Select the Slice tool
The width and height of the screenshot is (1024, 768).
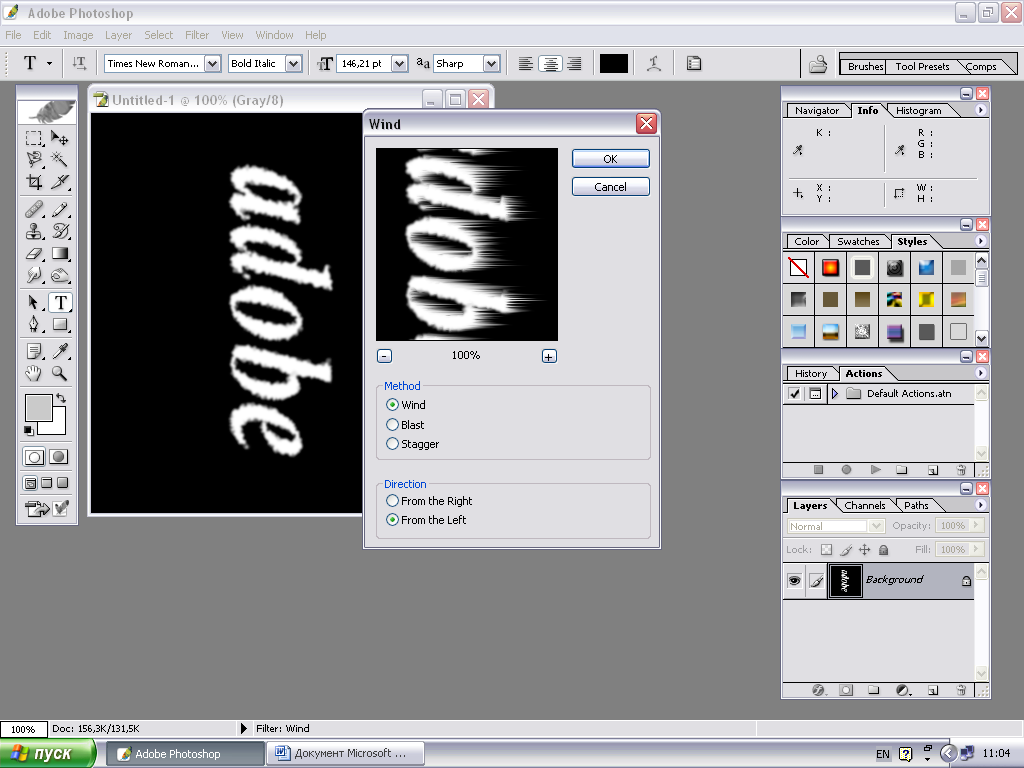59,182
